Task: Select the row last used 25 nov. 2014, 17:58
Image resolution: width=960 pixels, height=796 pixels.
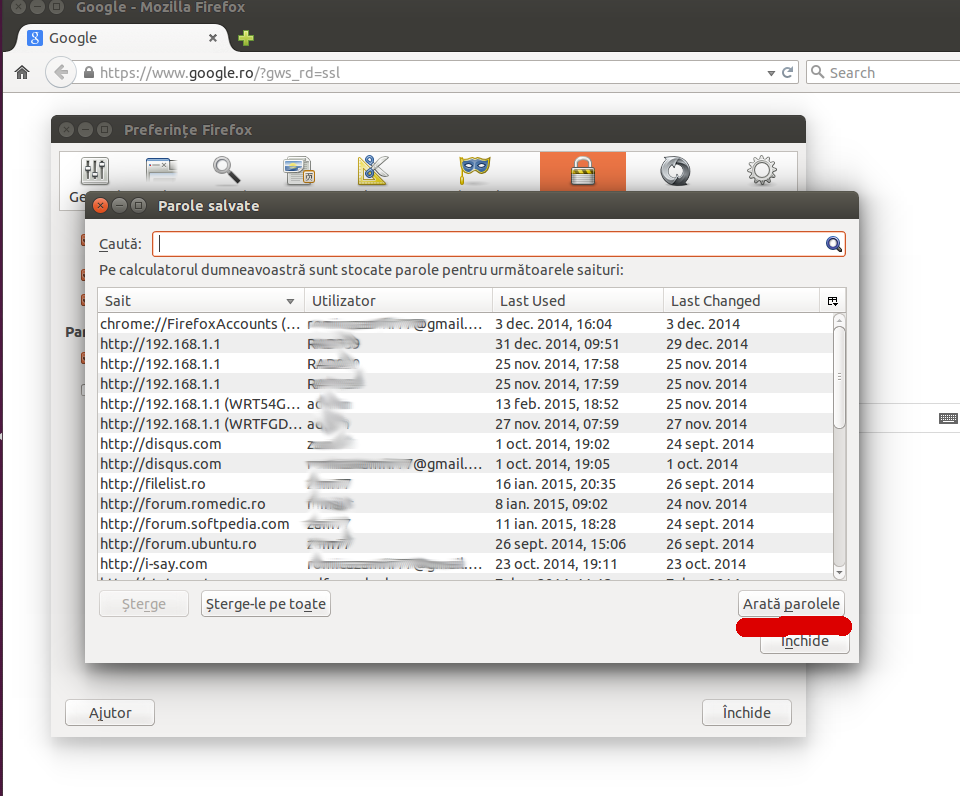Action: (465, 364)
